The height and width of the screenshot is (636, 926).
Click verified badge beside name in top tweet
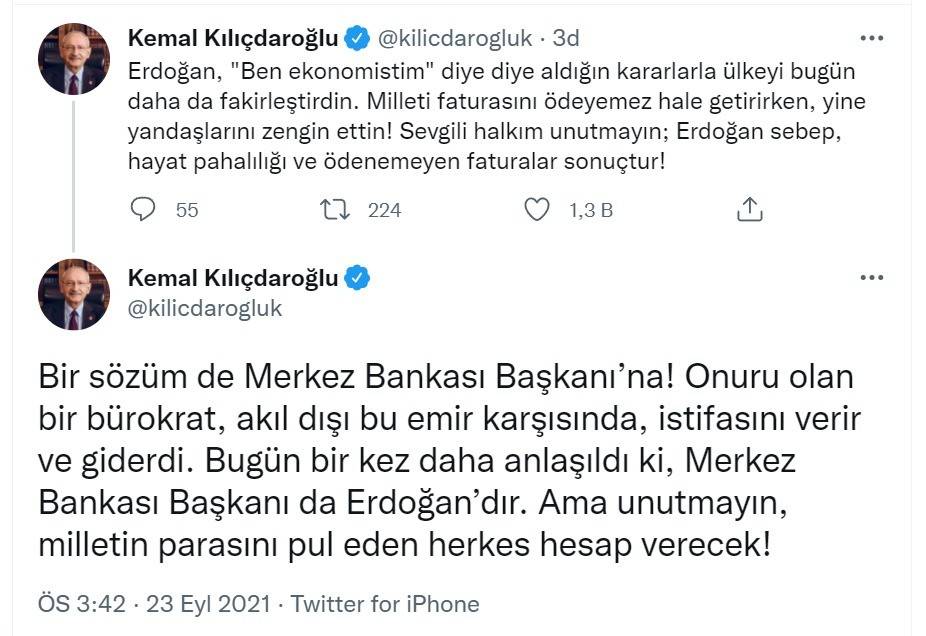pyautogui.click(x=358, y=38)
